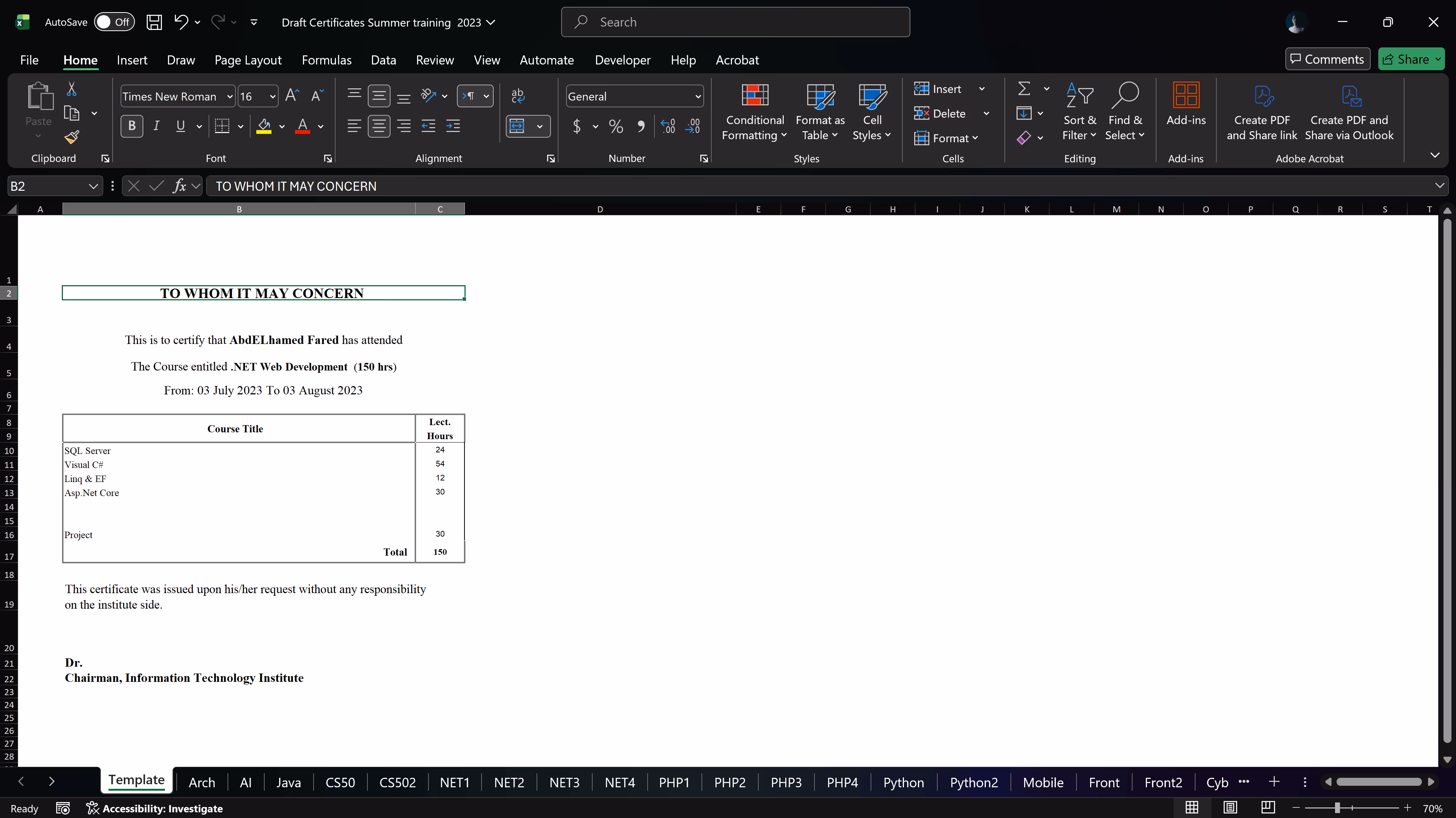1456x818 pixels.
Task: Click the Save icon in title bar
Action: [x=154, y=22]
